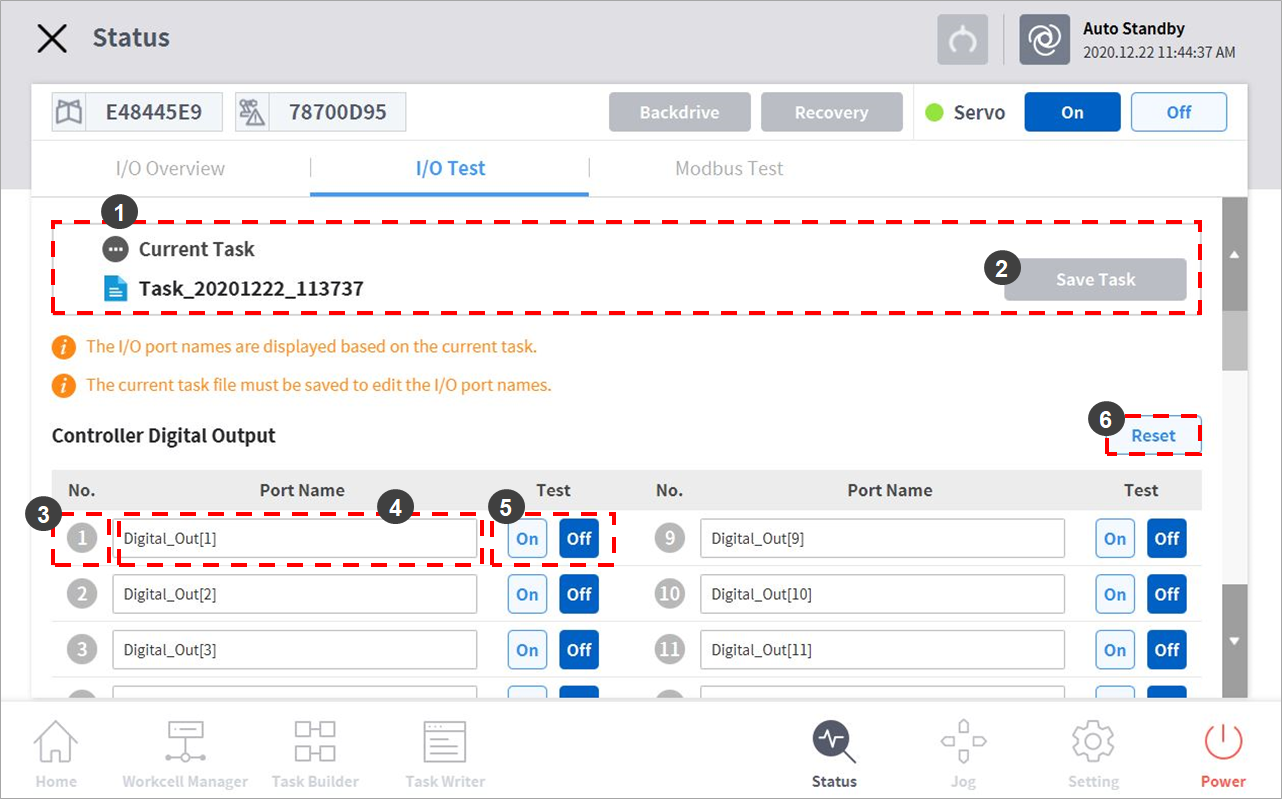
Task: Click the Digital_Out[2] port name field
Action: tap(294, 594)
